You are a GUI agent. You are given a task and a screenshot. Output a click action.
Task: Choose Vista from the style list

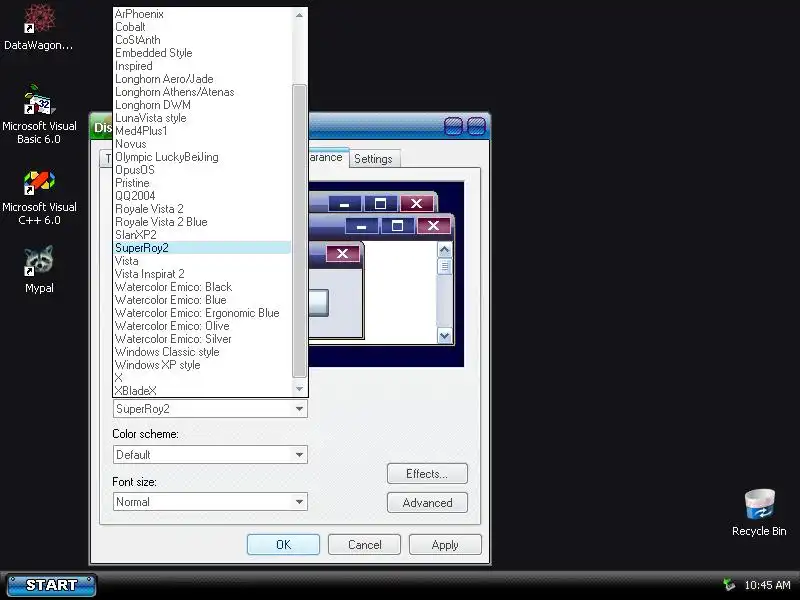(x=202, y=261)
